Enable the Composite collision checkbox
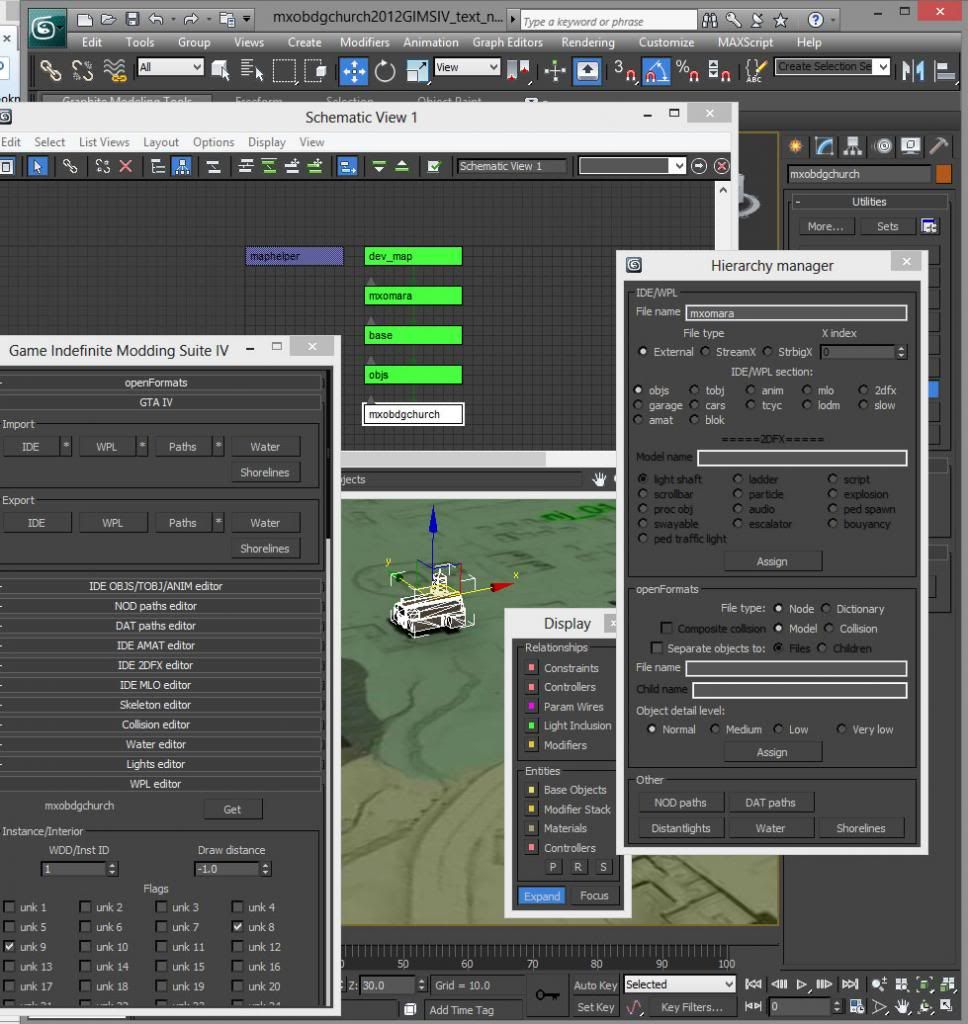 [666, 628]
